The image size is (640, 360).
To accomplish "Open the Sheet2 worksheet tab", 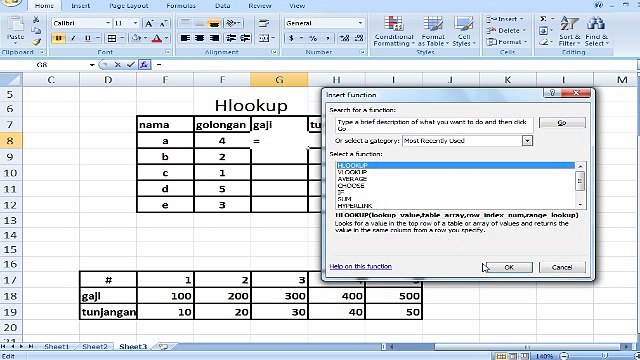I will [95, 347].
